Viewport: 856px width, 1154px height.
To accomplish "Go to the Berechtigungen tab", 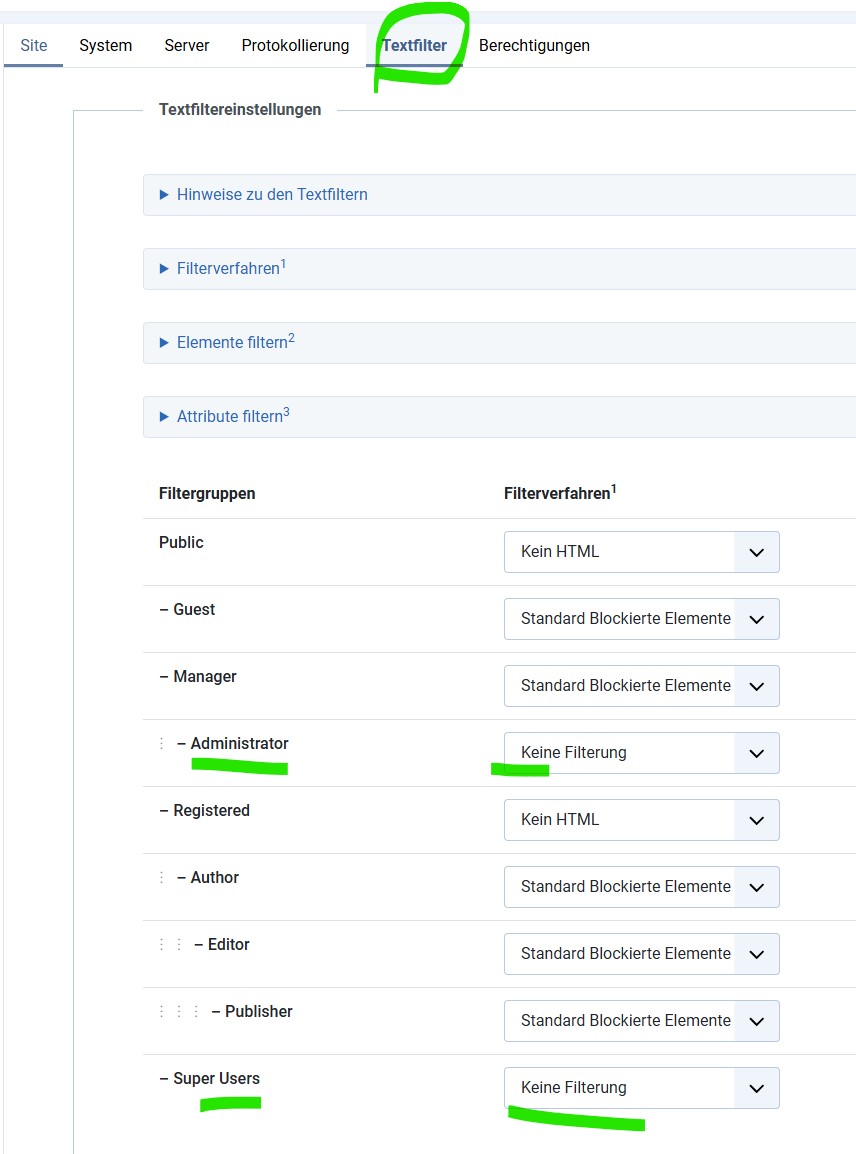I will point(534,46).
